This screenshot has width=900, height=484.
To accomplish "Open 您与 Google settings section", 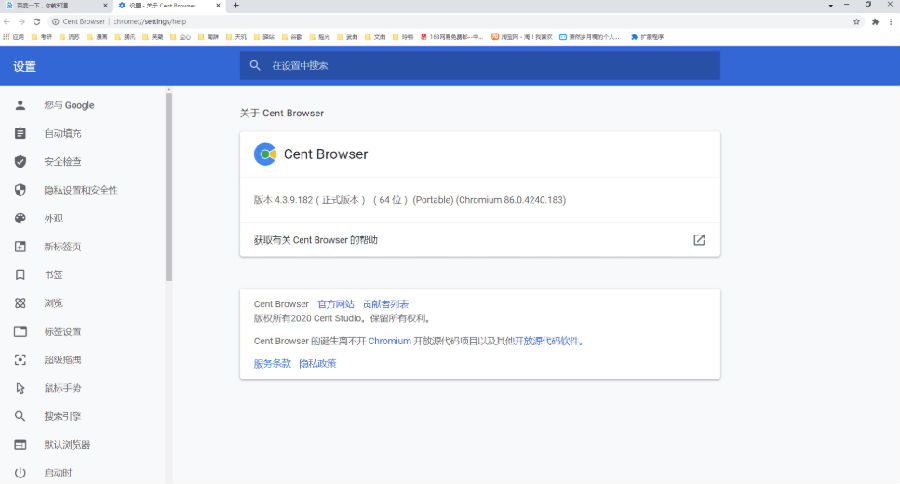I will [x=68, y=105].
